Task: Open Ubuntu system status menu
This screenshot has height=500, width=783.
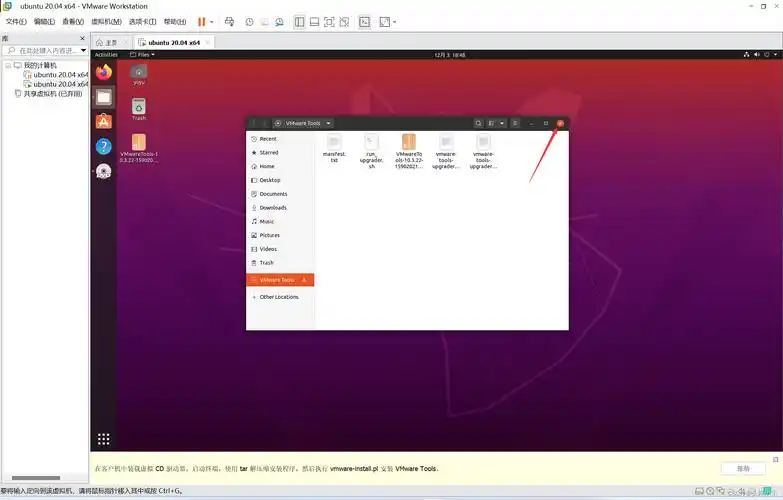Action: (x=762, y=54)
